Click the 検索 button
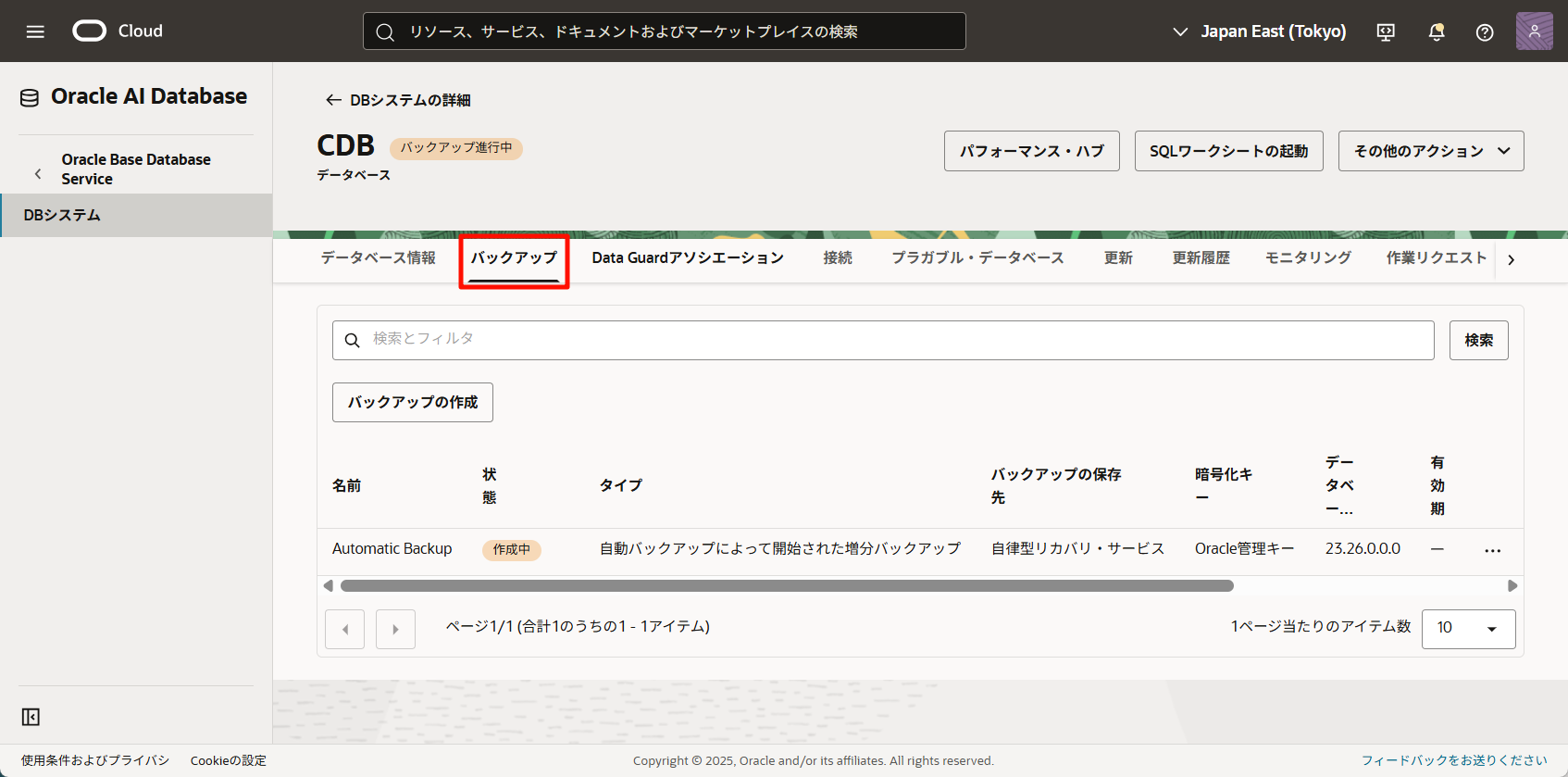 (x=1478, y=340)
